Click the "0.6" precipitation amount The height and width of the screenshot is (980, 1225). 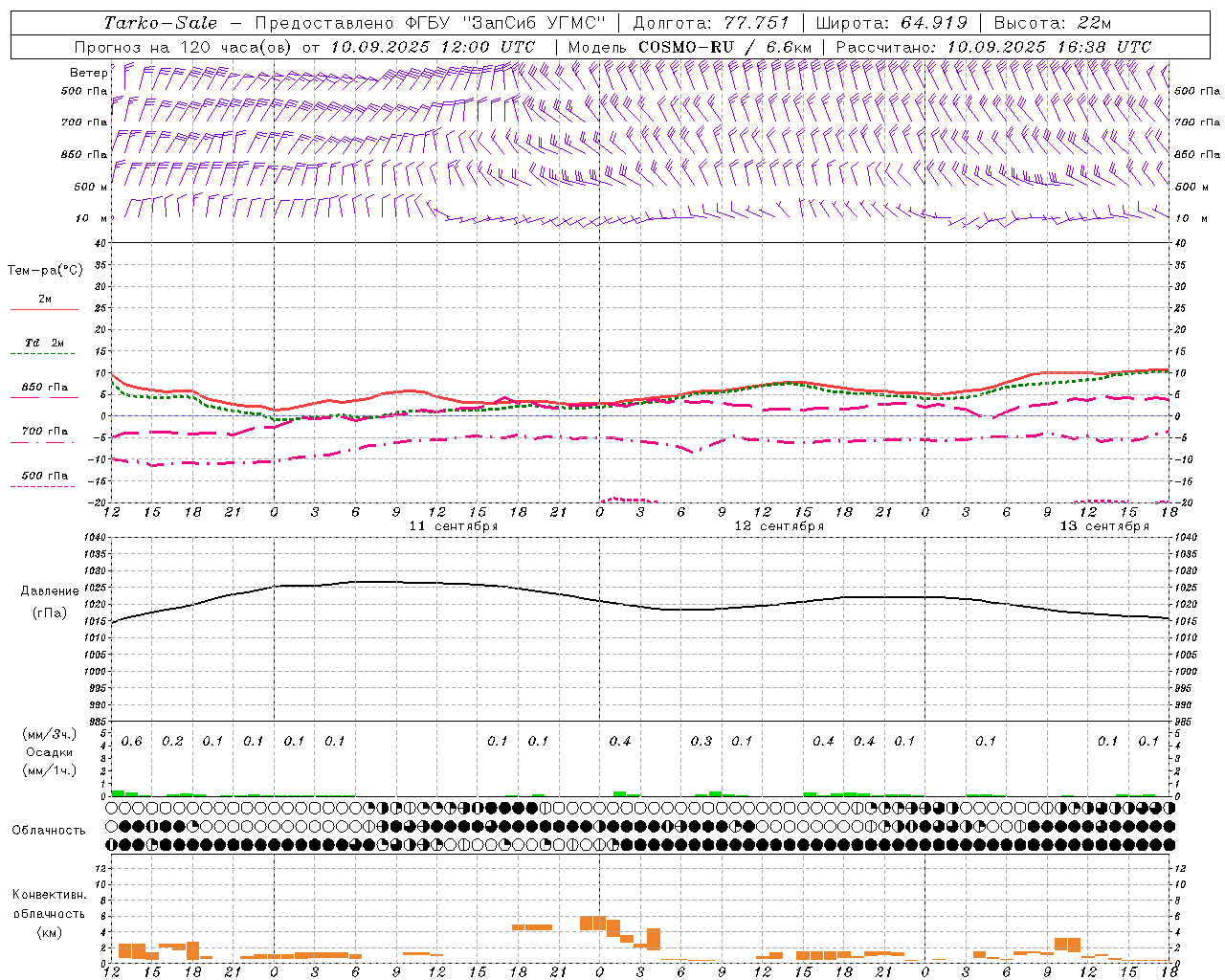click(x=131, y=742)
